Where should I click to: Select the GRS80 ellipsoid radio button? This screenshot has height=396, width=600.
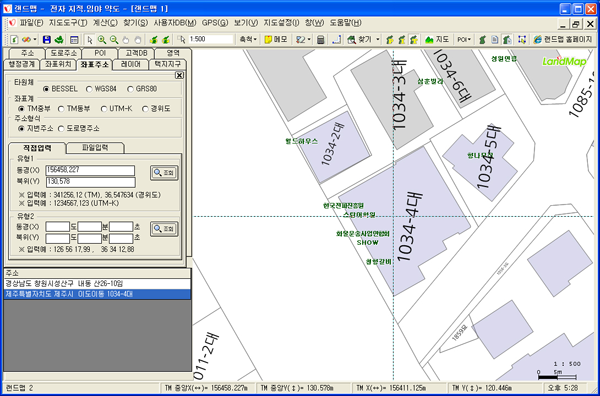(142, 89)
